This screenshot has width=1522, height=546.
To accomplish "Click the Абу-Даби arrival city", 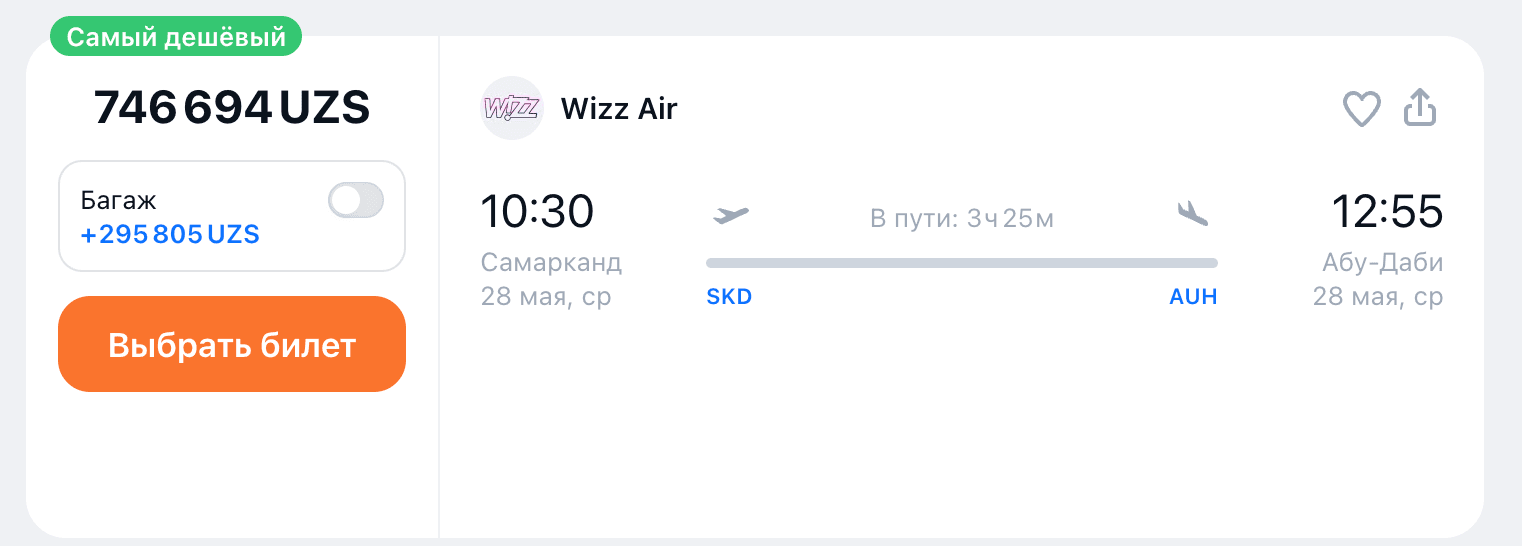I will [x=1383, y=263].
